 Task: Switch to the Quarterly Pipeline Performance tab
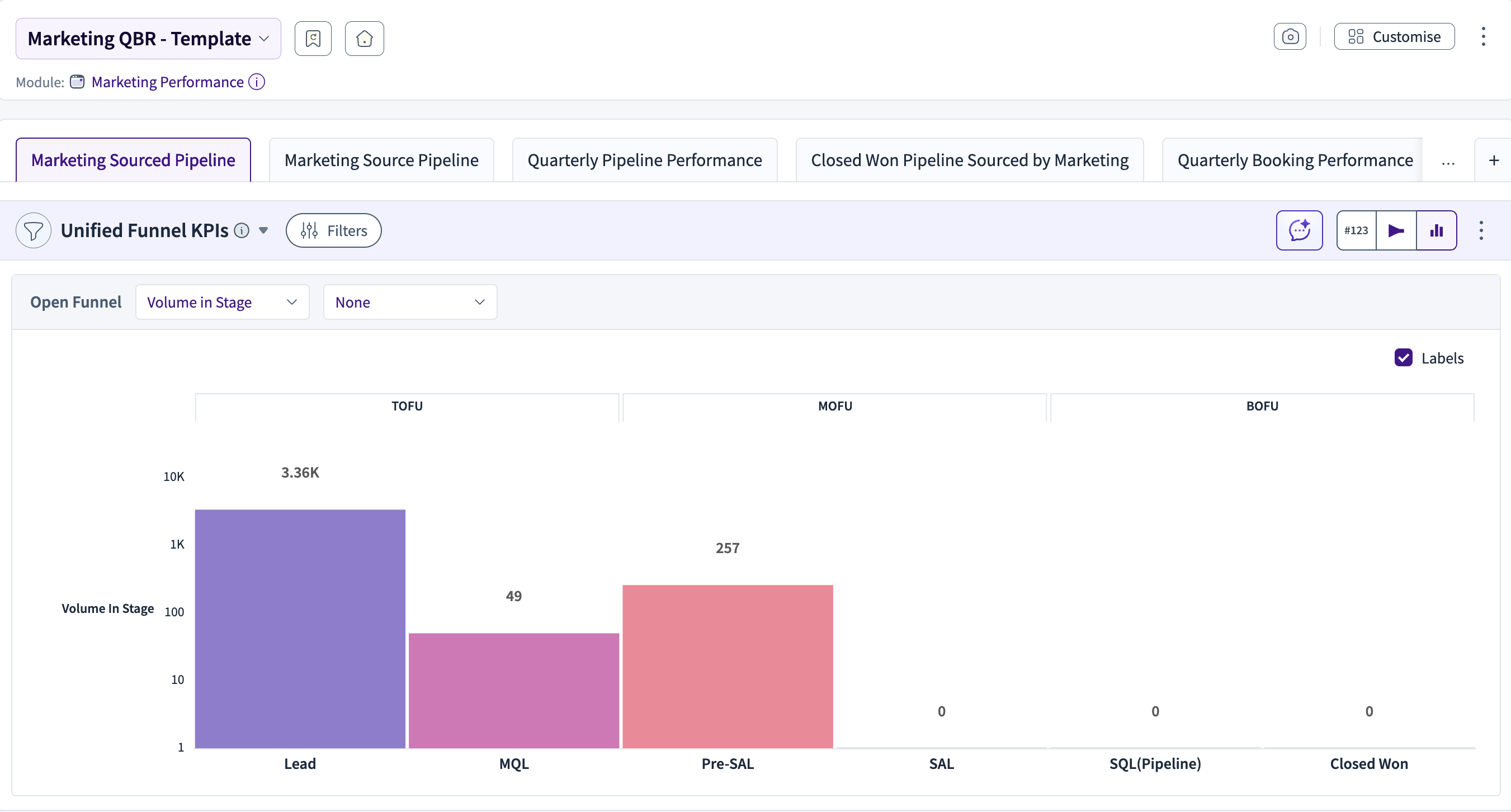(644, 160)
